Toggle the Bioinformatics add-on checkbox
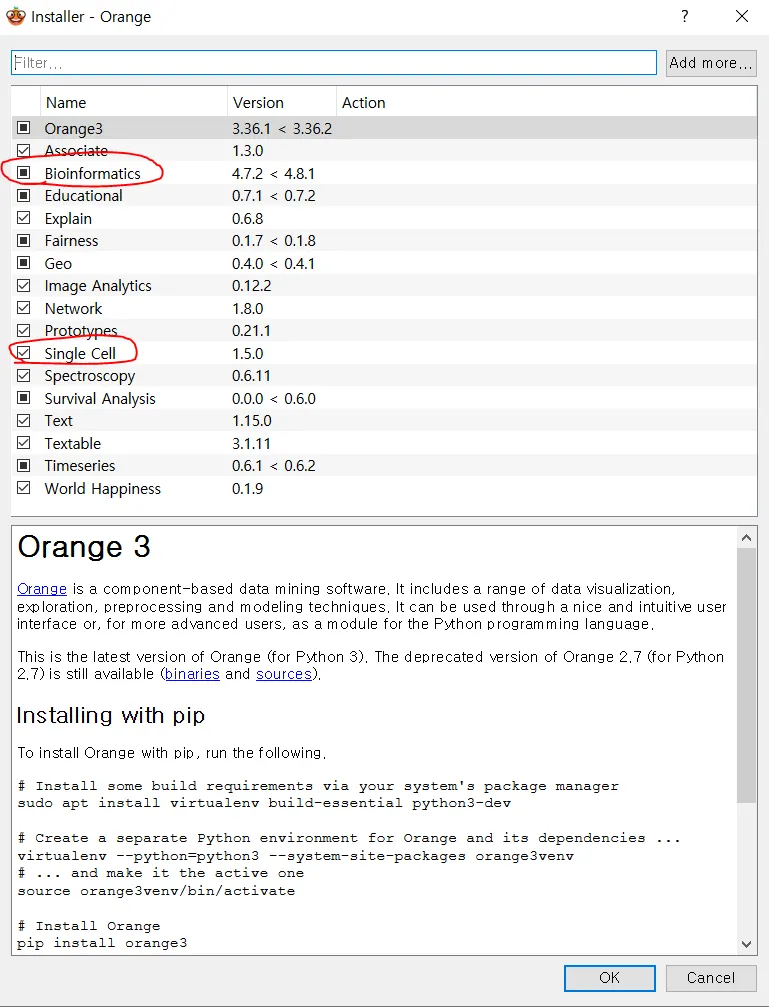 24,173
